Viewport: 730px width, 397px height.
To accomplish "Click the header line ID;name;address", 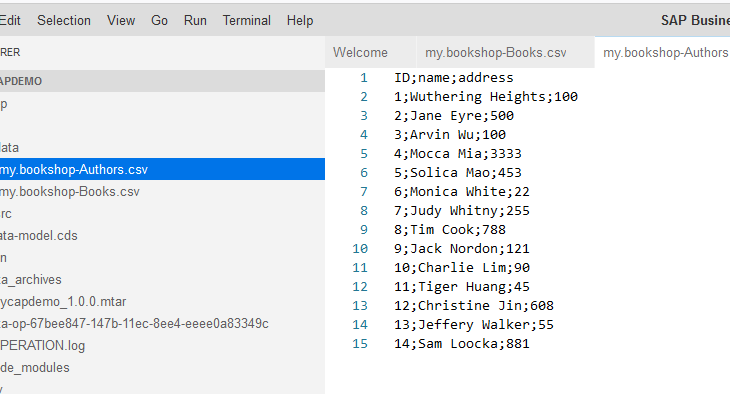I will [453, 78].
